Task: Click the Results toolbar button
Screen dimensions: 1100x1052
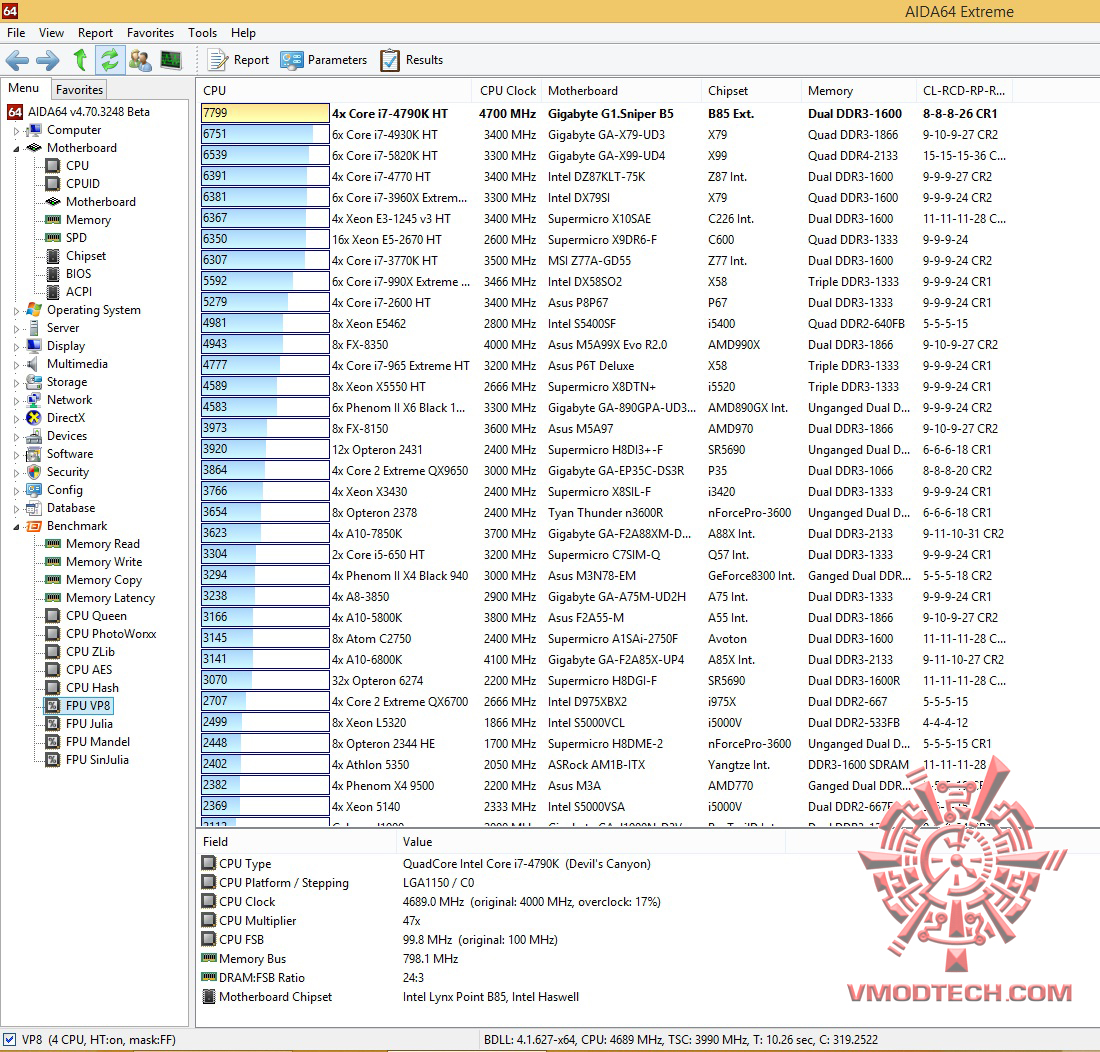Action: click(x=411, y=60)
